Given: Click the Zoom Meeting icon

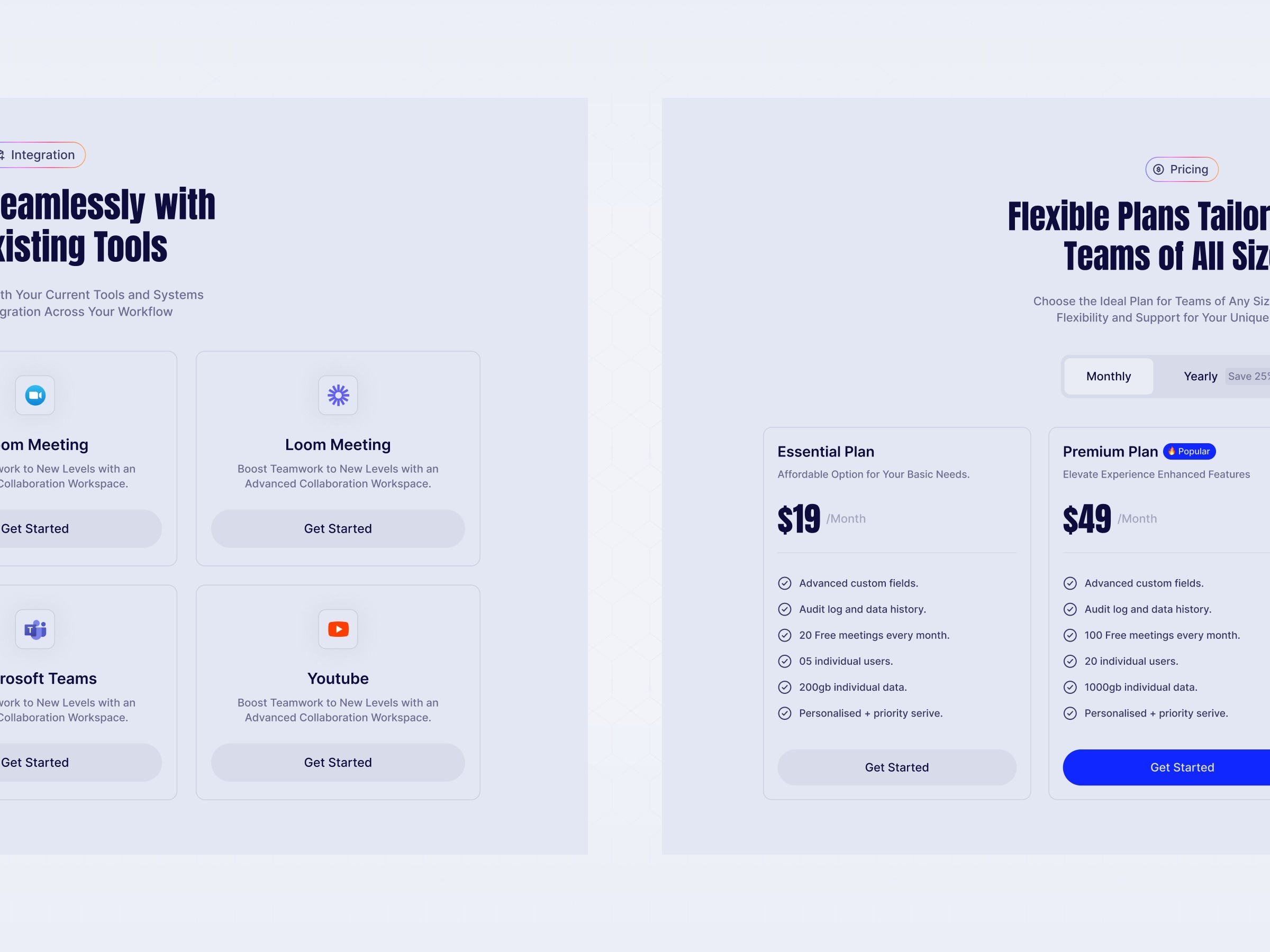Looking at the screenshot, I should point(35,395).
